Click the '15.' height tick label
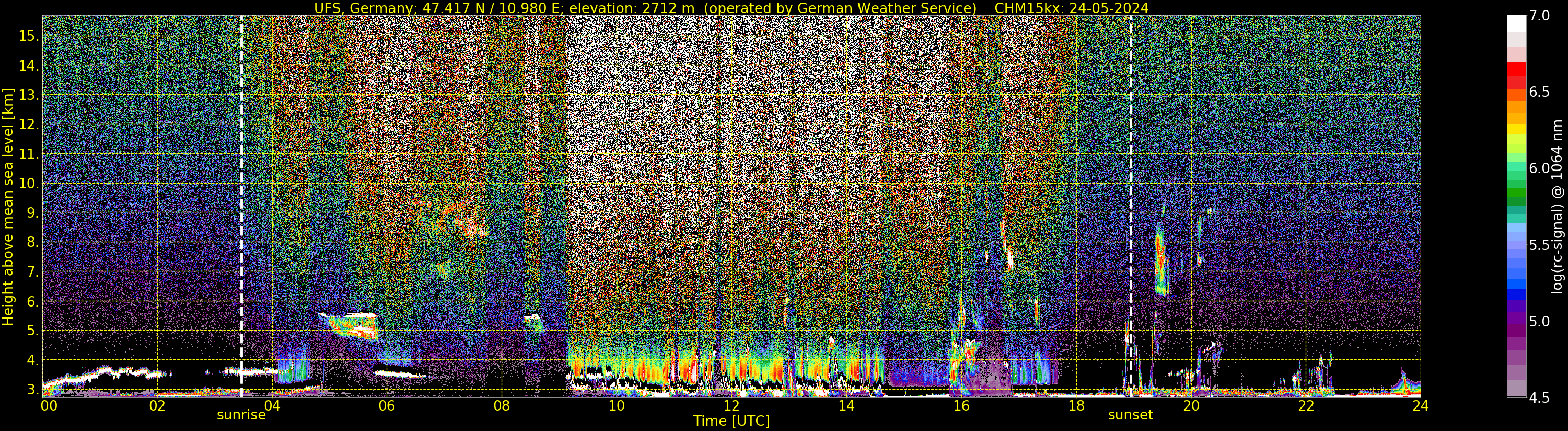1568x431 pixels. coord(28,36)
